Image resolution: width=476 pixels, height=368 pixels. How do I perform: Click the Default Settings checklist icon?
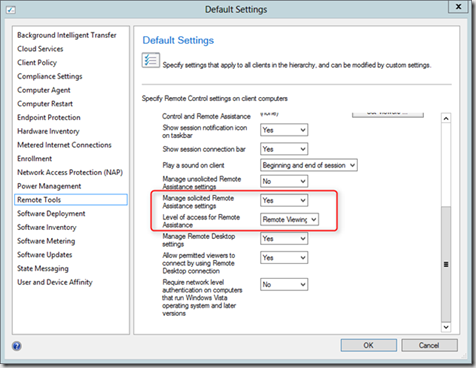(151, 60)
